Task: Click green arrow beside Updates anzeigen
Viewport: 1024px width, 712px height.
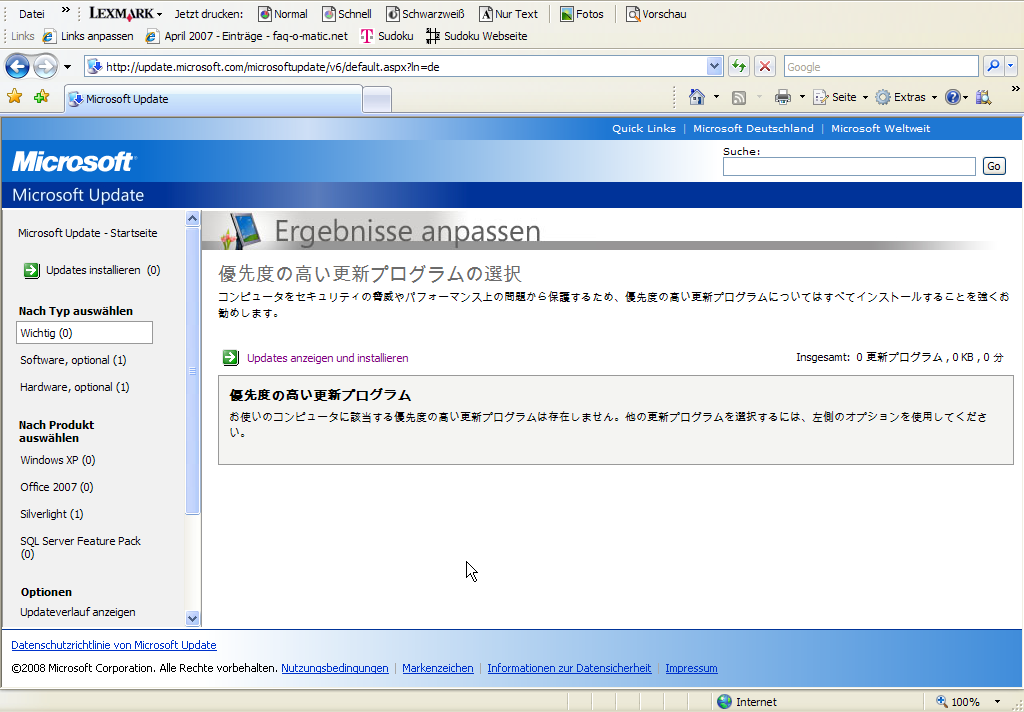Action: point(231,357)
